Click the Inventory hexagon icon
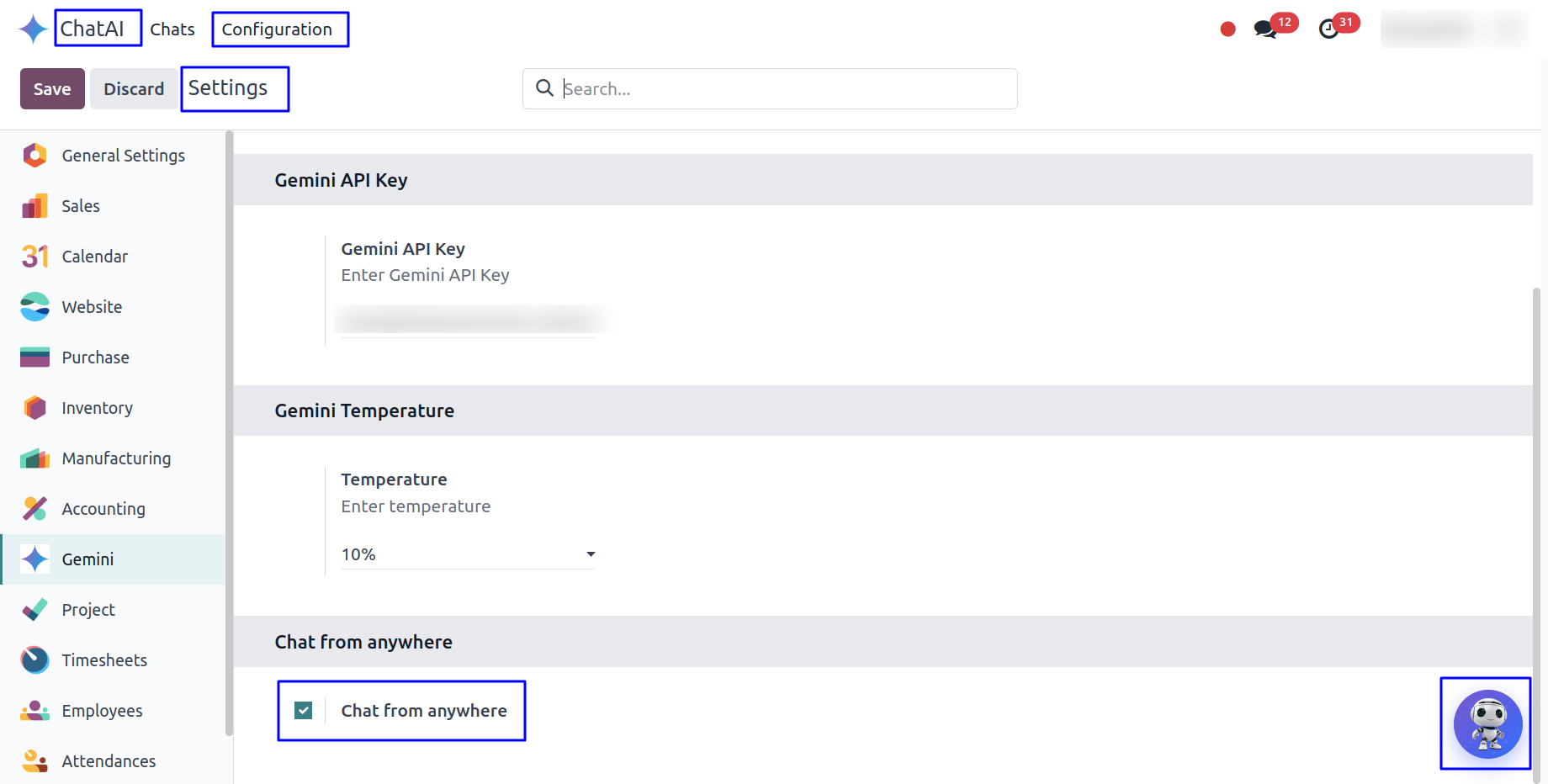Image resolution: width=1548 pixels, height=784 pixels. coord(34,408)
